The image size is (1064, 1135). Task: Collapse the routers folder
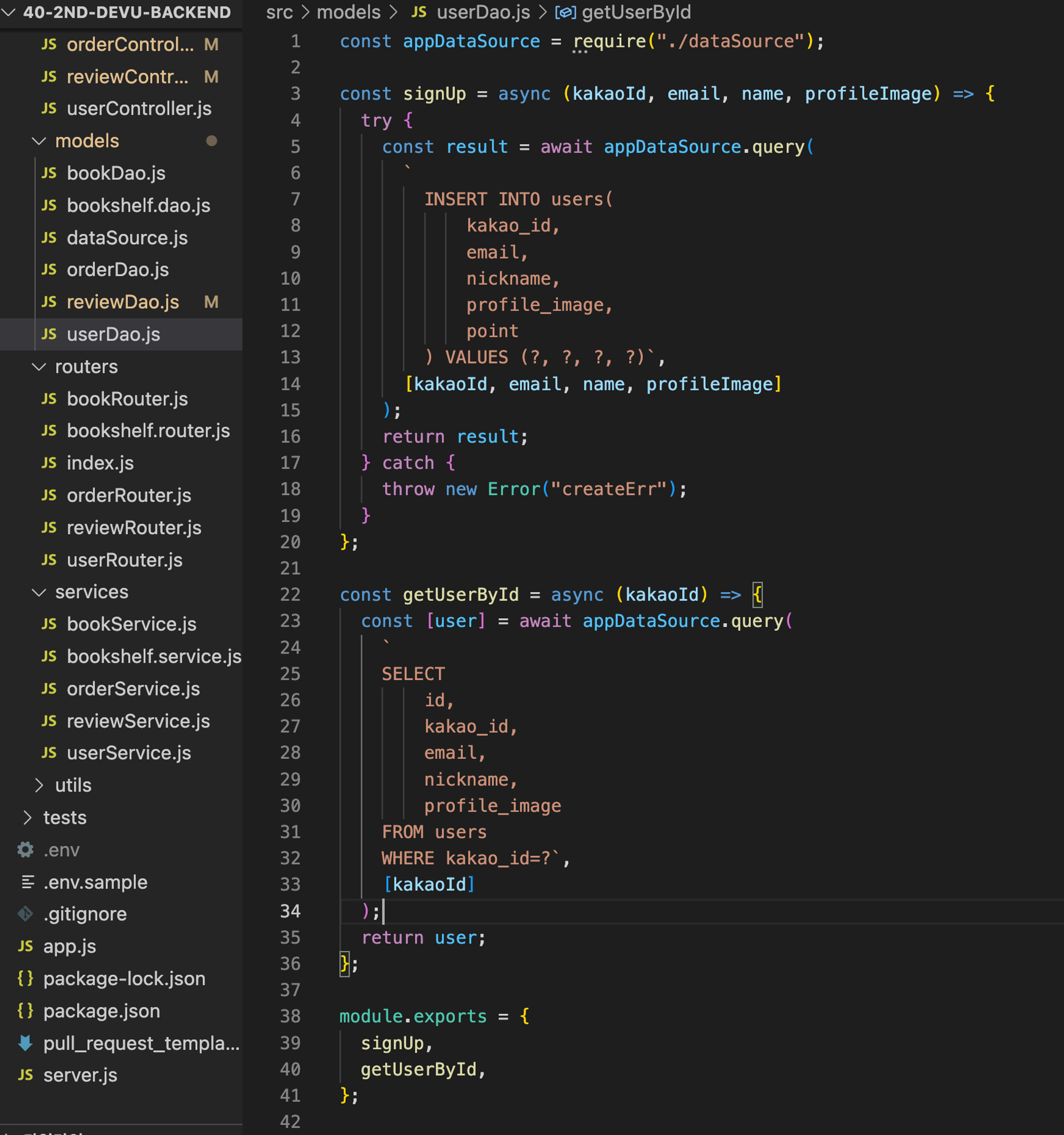coord(39,367)
